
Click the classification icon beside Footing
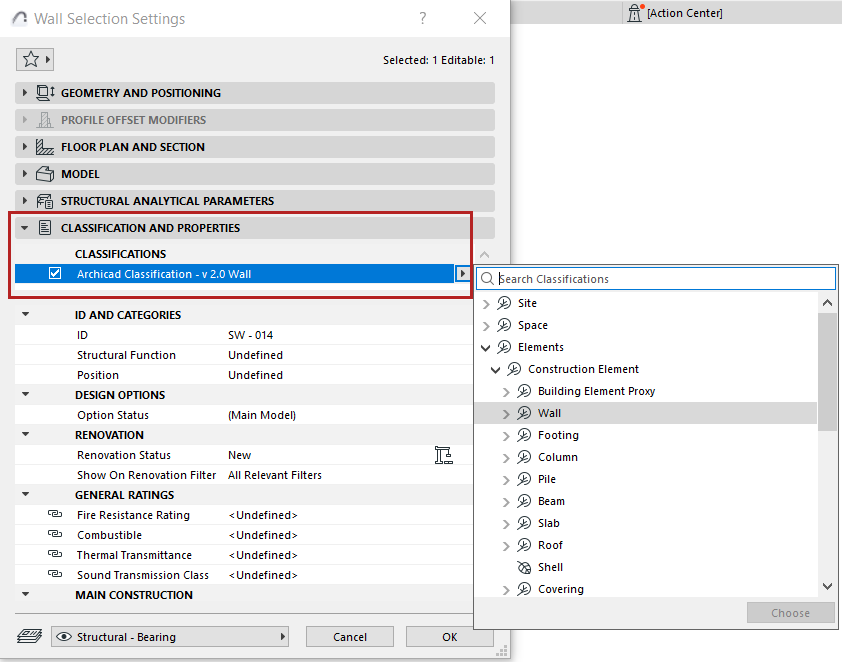524,435
